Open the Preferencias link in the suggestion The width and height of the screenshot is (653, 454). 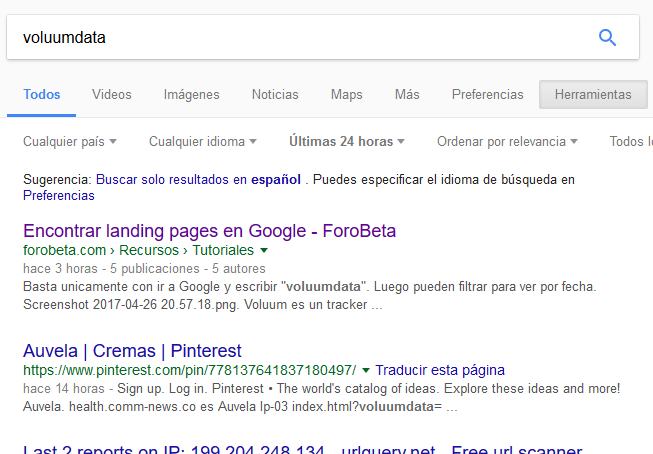[x=59, y=195]
